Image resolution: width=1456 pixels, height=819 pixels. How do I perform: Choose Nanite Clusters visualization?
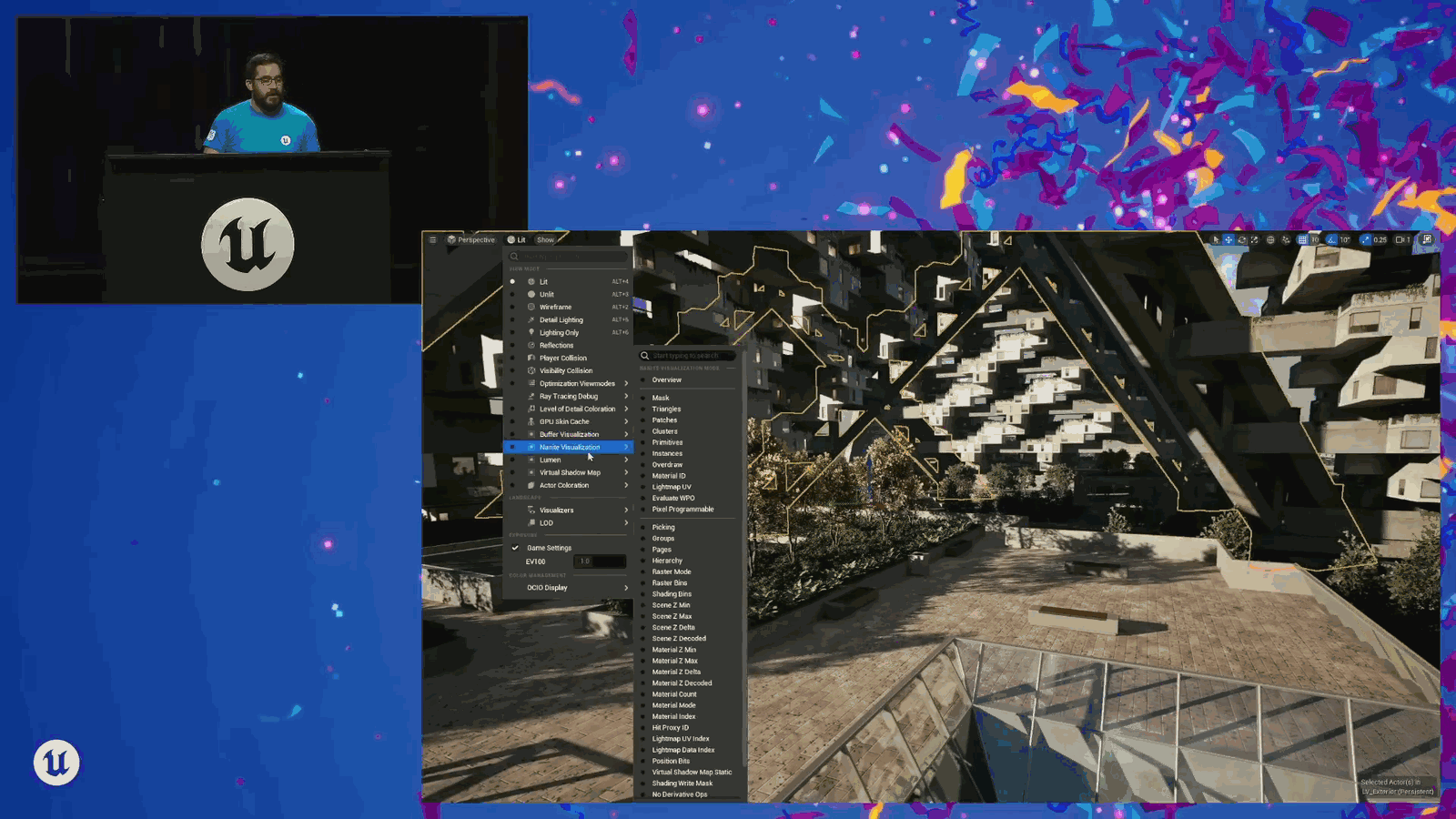(664, 431)
